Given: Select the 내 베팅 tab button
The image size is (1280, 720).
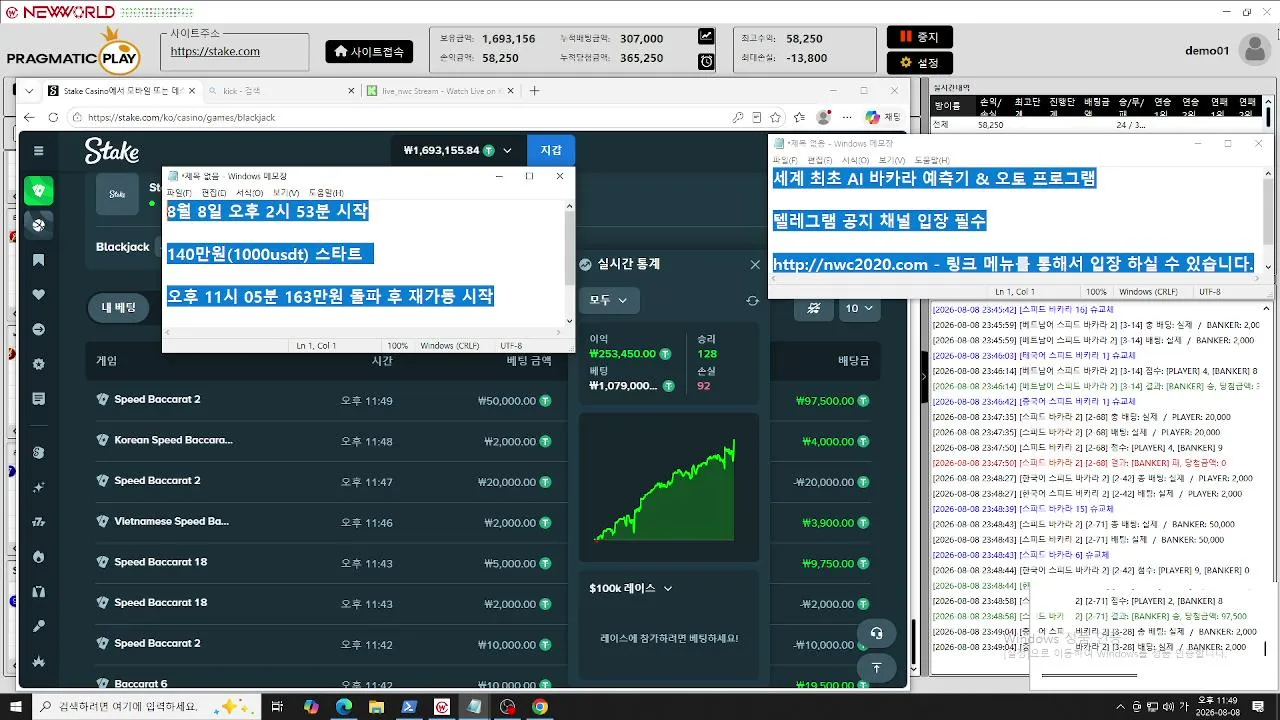Looking at the screenshot, I should click(119, 308).
